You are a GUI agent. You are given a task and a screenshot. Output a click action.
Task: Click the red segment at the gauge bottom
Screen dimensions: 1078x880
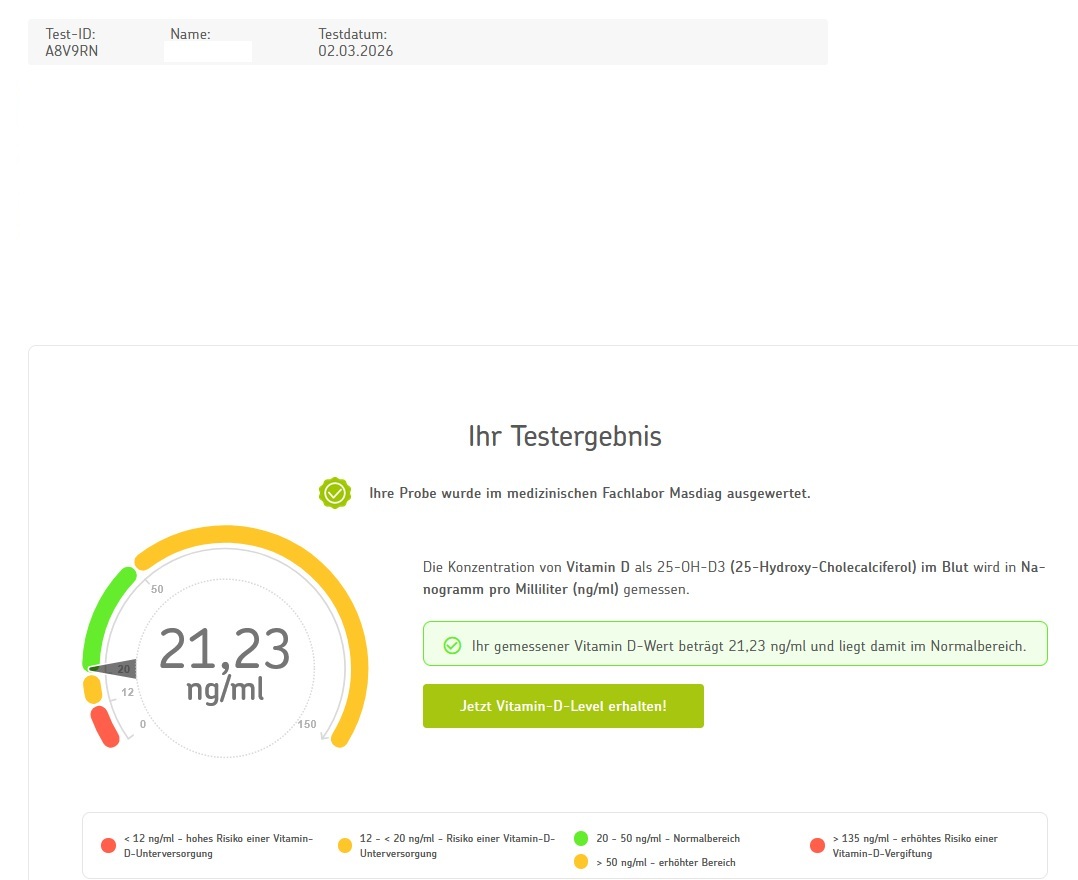click(105, 727)
